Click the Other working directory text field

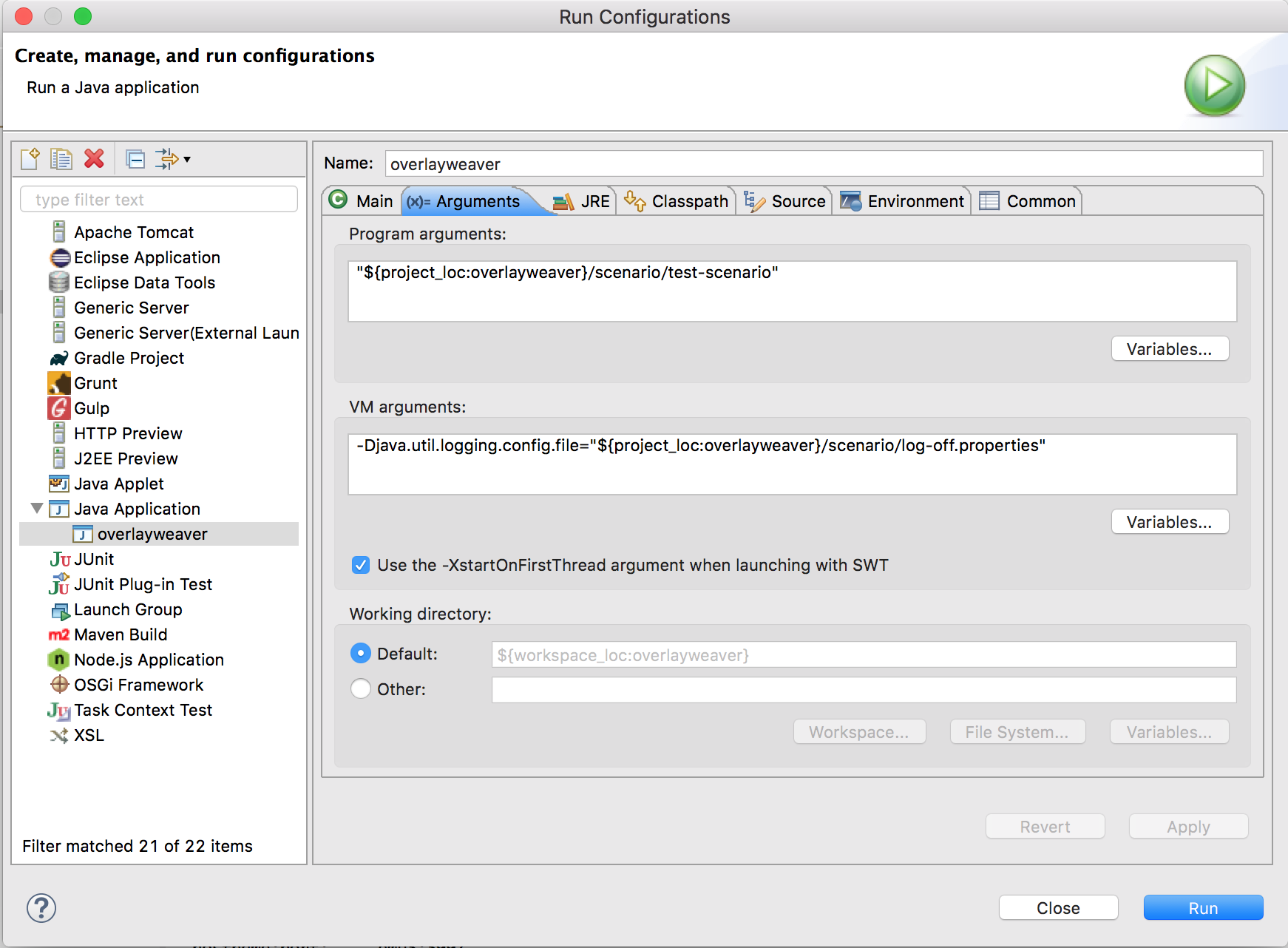864,690
